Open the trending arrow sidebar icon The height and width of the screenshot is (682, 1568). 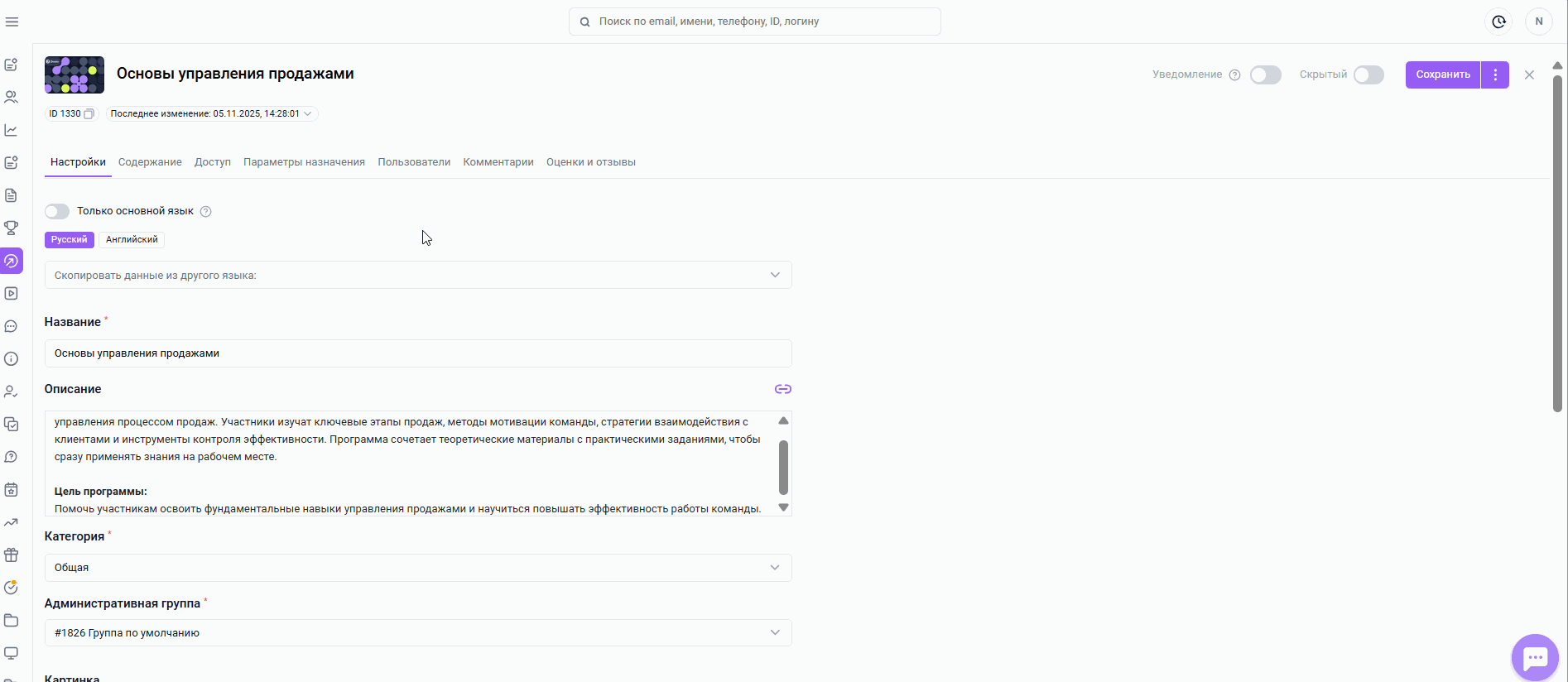[x=12, y=522]
